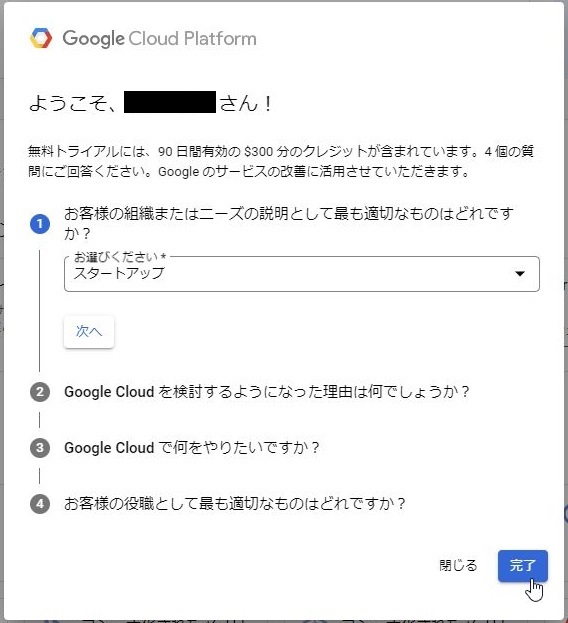This screenshot has width=568, height=623.
Task: Click the Google Cloud Platform hexagon logo
Action: [41, 38]
